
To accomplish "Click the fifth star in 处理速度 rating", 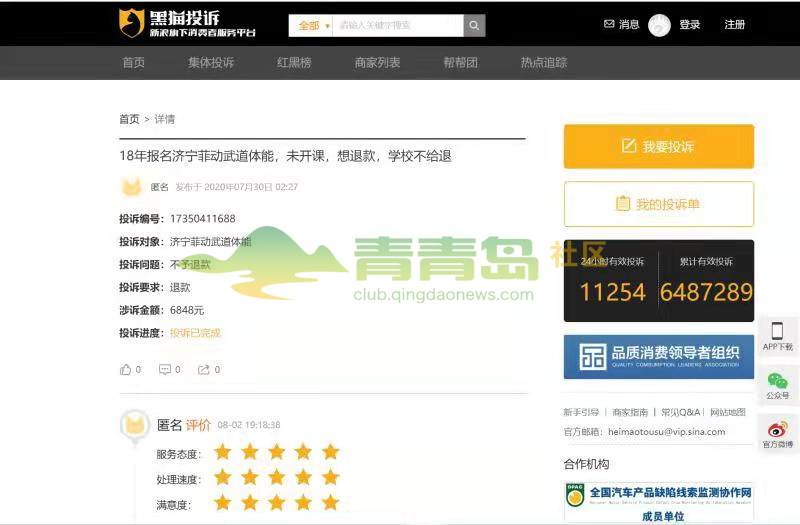I will 331,477.
